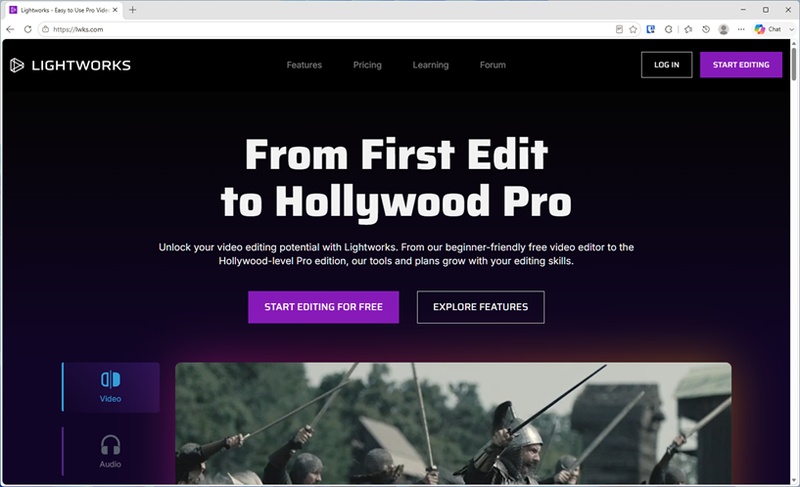Screen dimensions: 800x487
Task: Click the Lightworks logo
Action: coord(70,65)
